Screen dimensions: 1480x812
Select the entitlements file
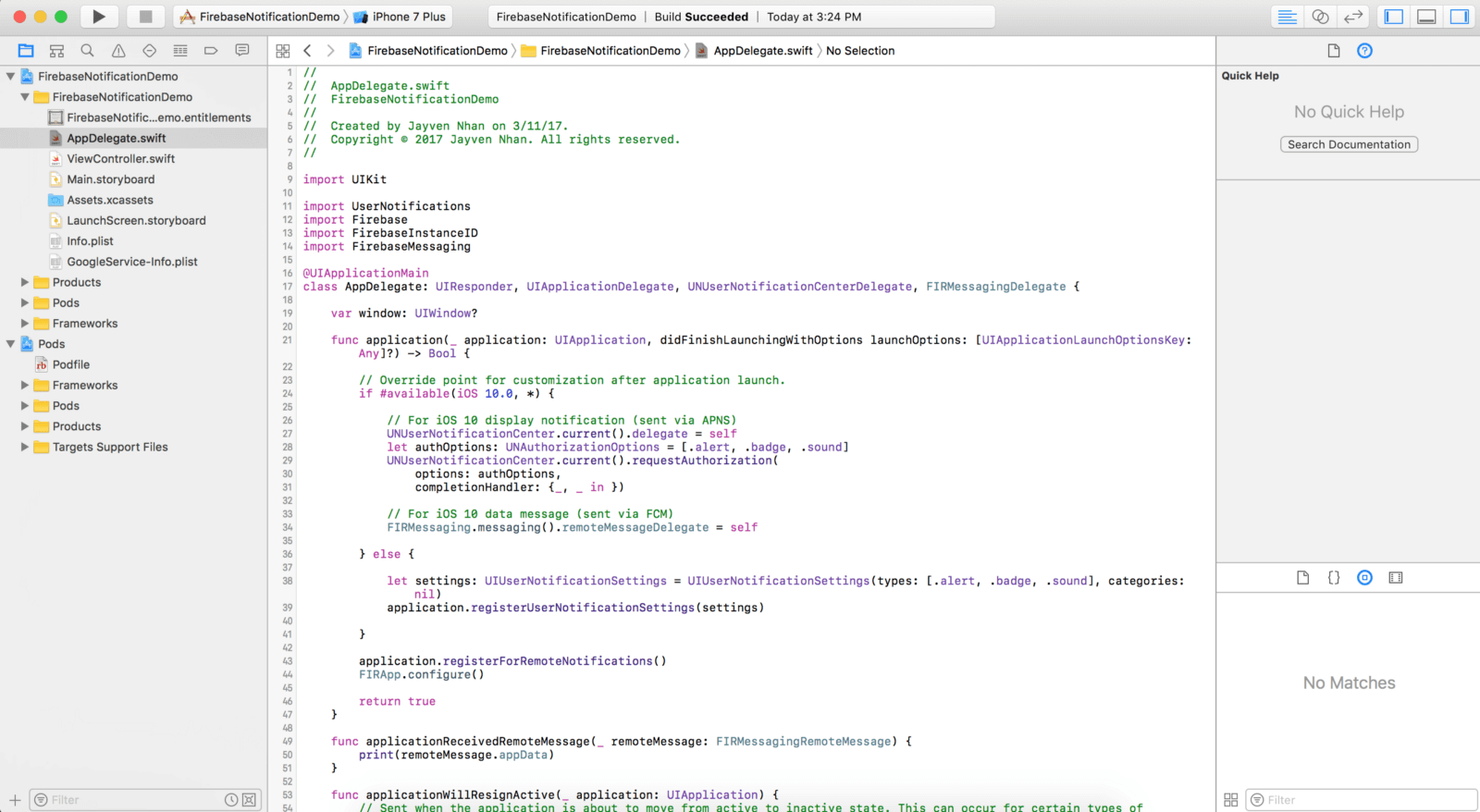(x=158, y=117)
